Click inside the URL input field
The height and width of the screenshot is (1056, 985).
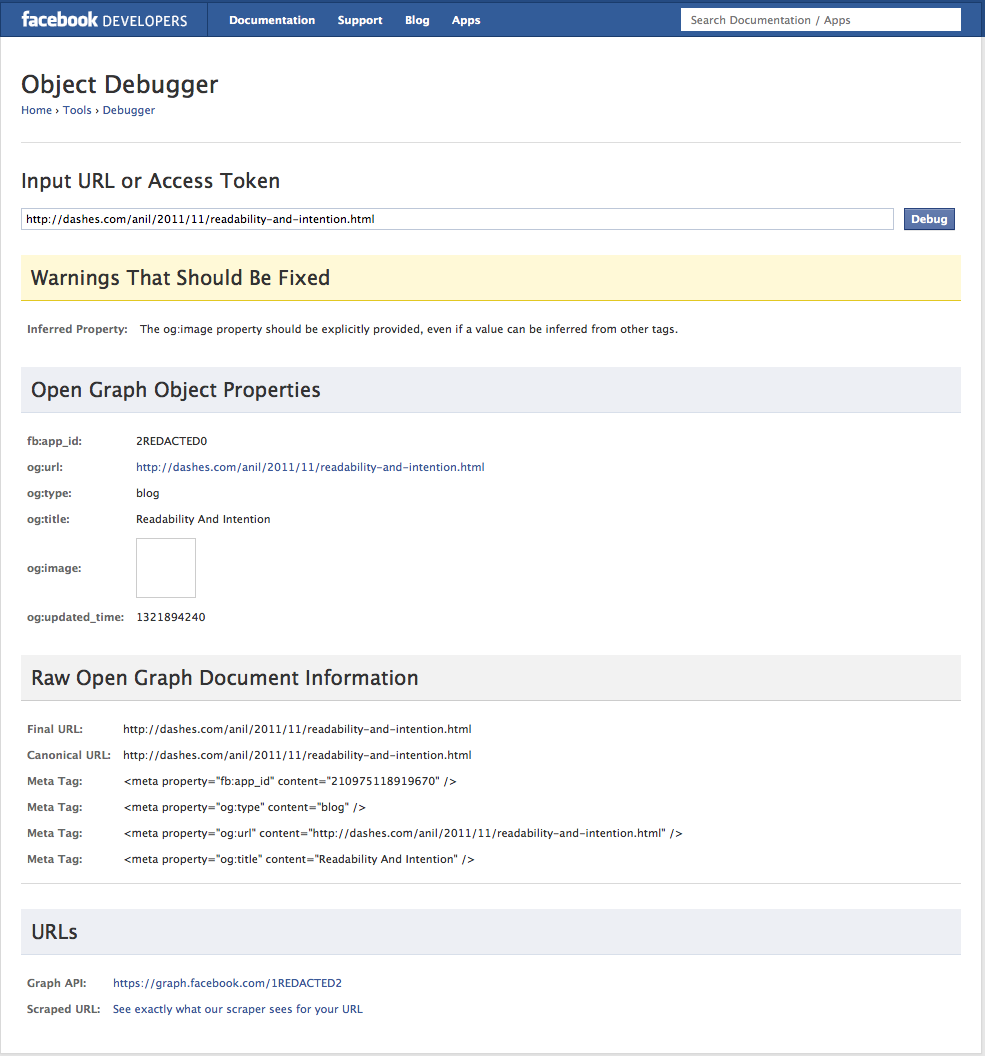(x=457, y=219)
